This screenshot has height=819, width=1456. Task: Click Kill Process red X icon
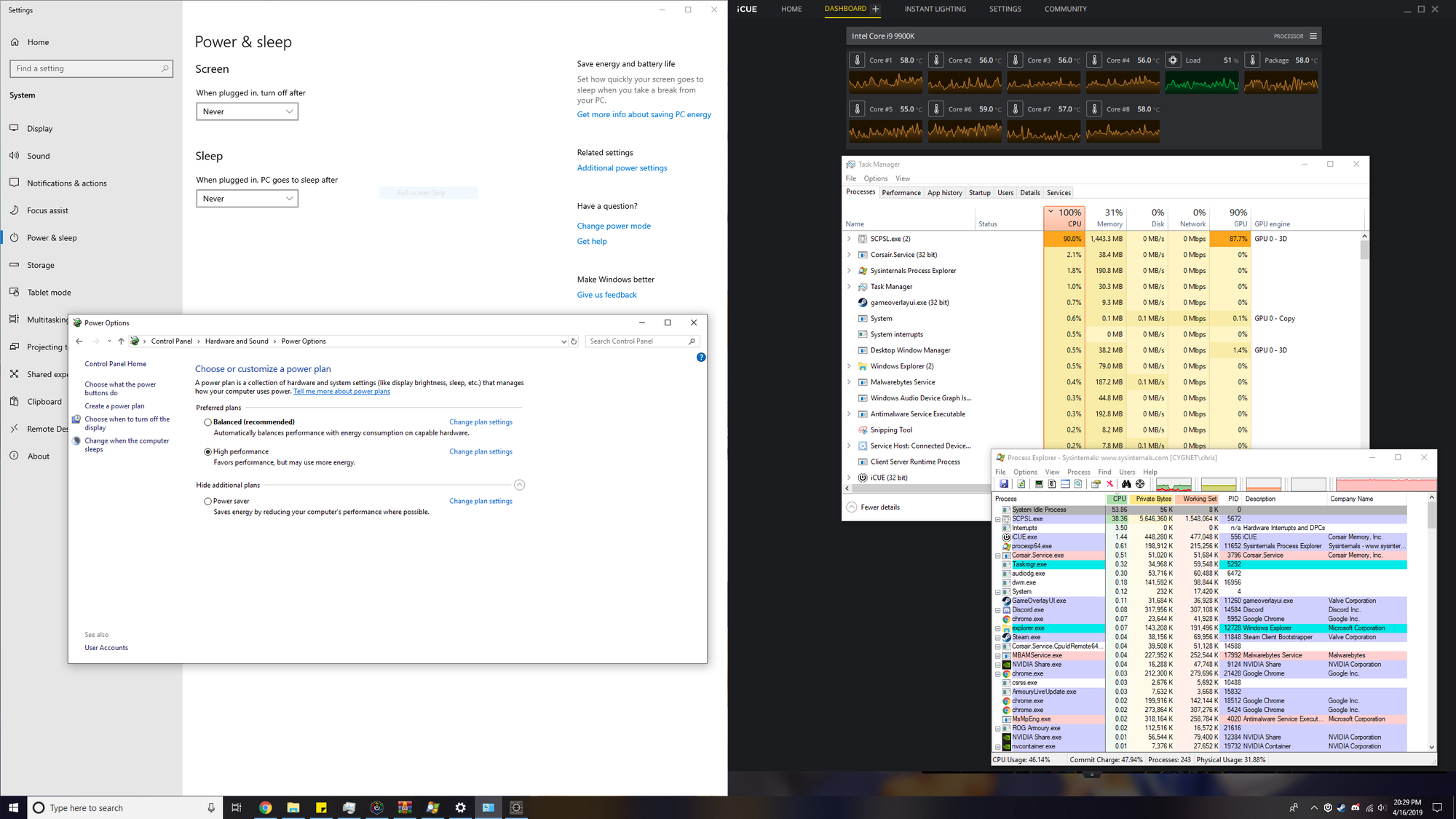tap(1110, 484)
